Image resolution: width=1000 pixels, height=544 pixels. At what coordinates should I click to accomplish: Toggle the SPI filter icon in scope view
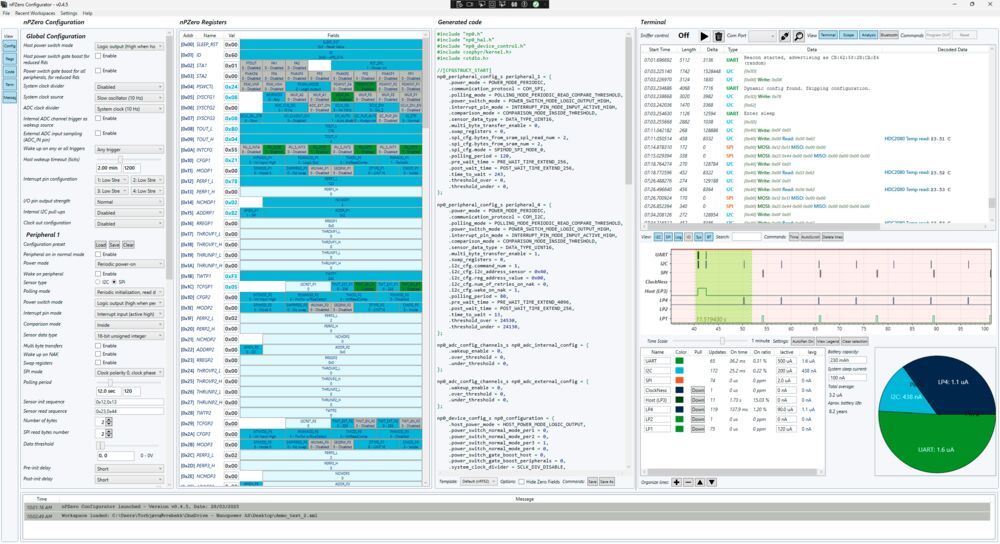668,237
